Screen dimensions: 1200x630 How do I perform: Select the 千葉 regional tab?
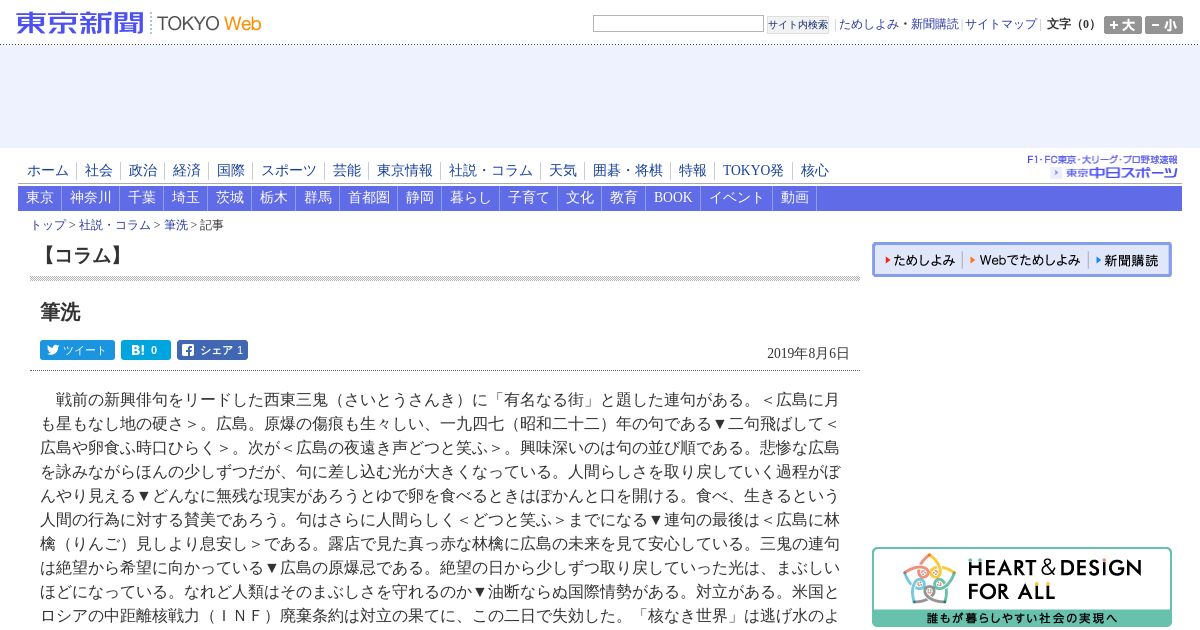142,198
